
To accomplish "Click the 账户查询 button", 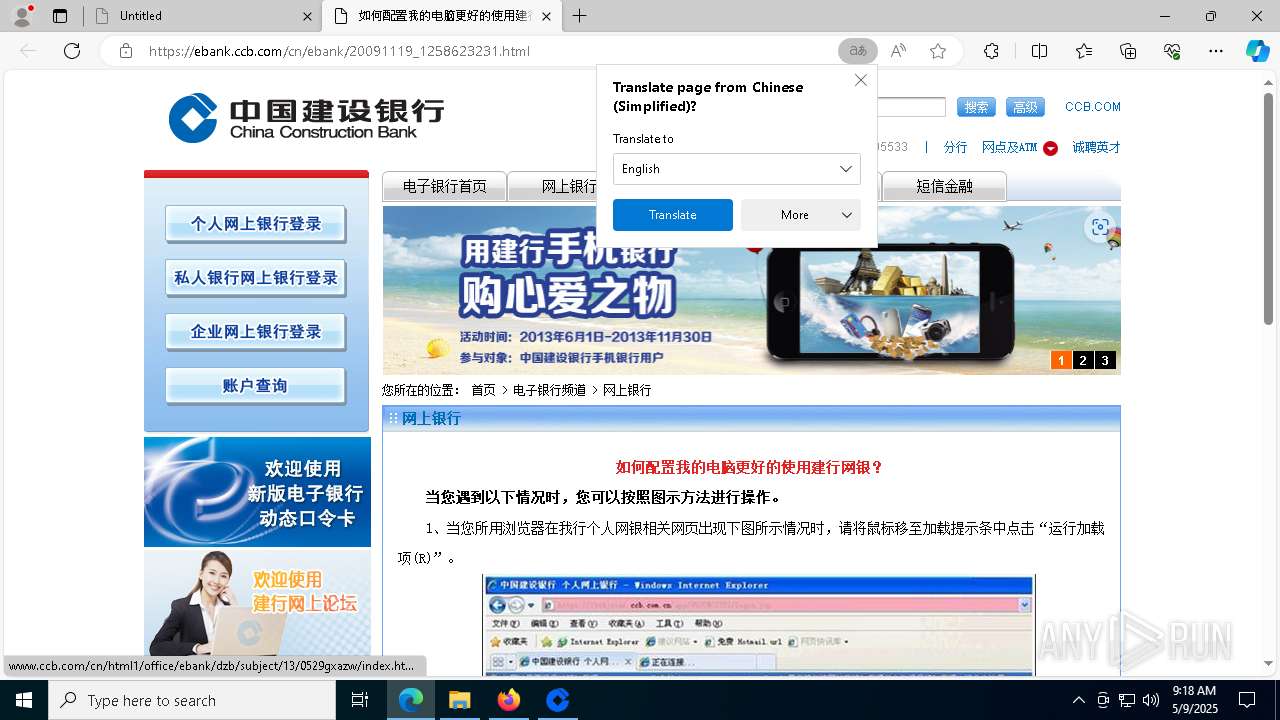I will (x=255, y=386).
